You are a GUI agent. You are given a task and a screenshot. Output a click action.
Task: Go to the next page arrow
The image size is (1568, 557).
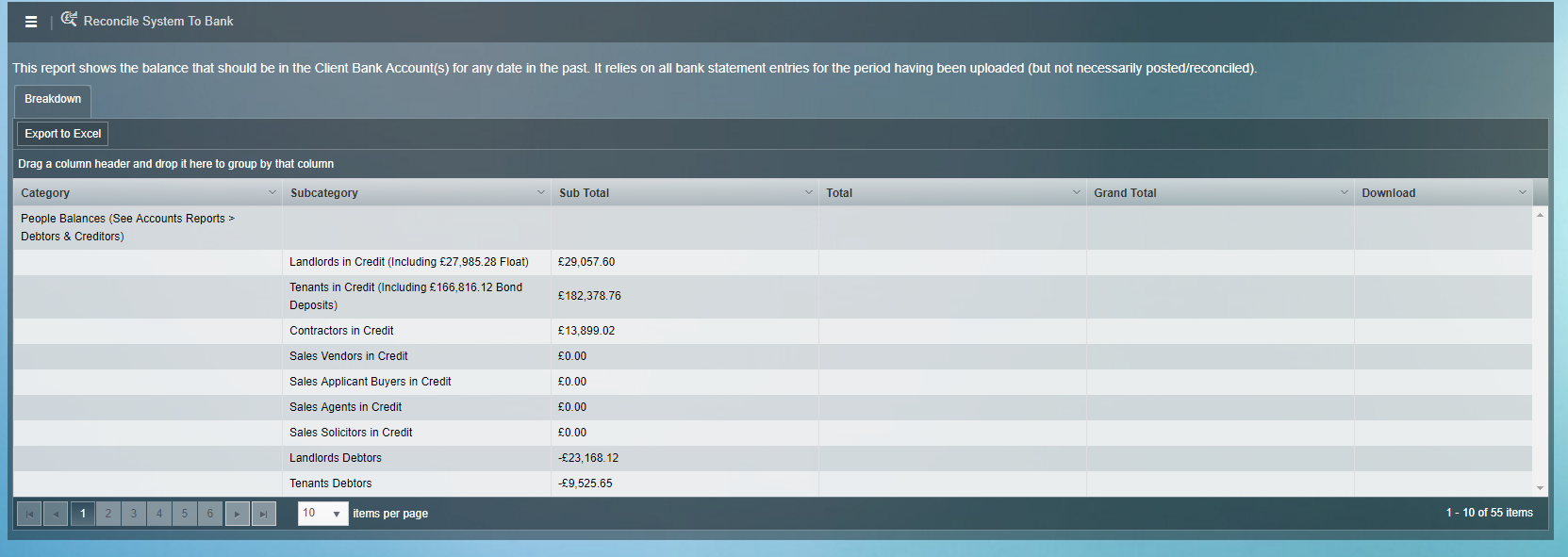237,514
